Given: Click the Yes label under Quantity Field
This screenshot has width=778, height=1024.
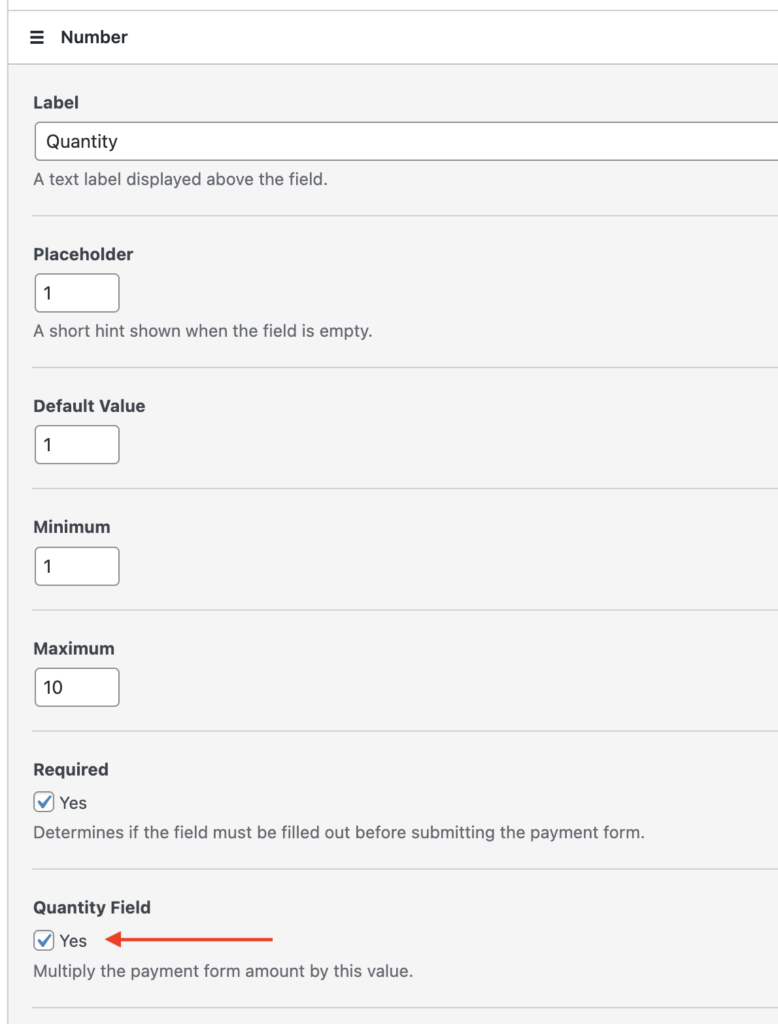Looking at the screenshot, I should click(x=73, y=941).
